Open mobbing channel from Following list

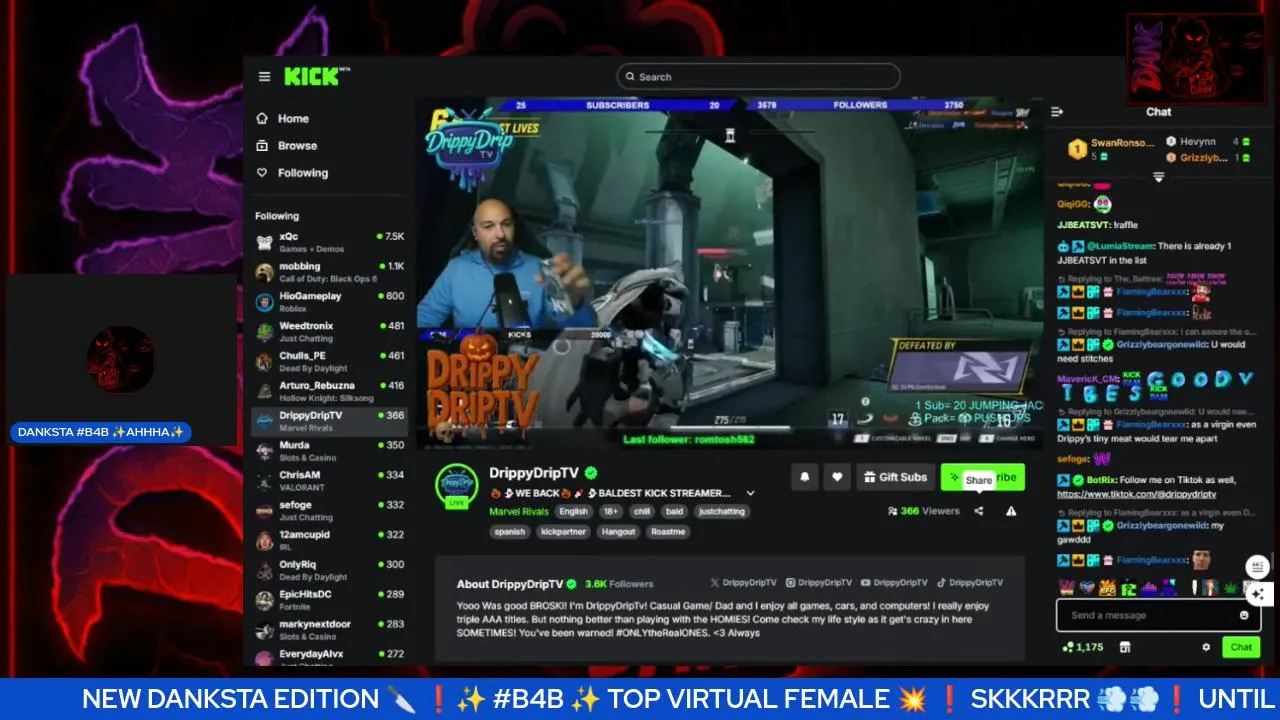329,272
